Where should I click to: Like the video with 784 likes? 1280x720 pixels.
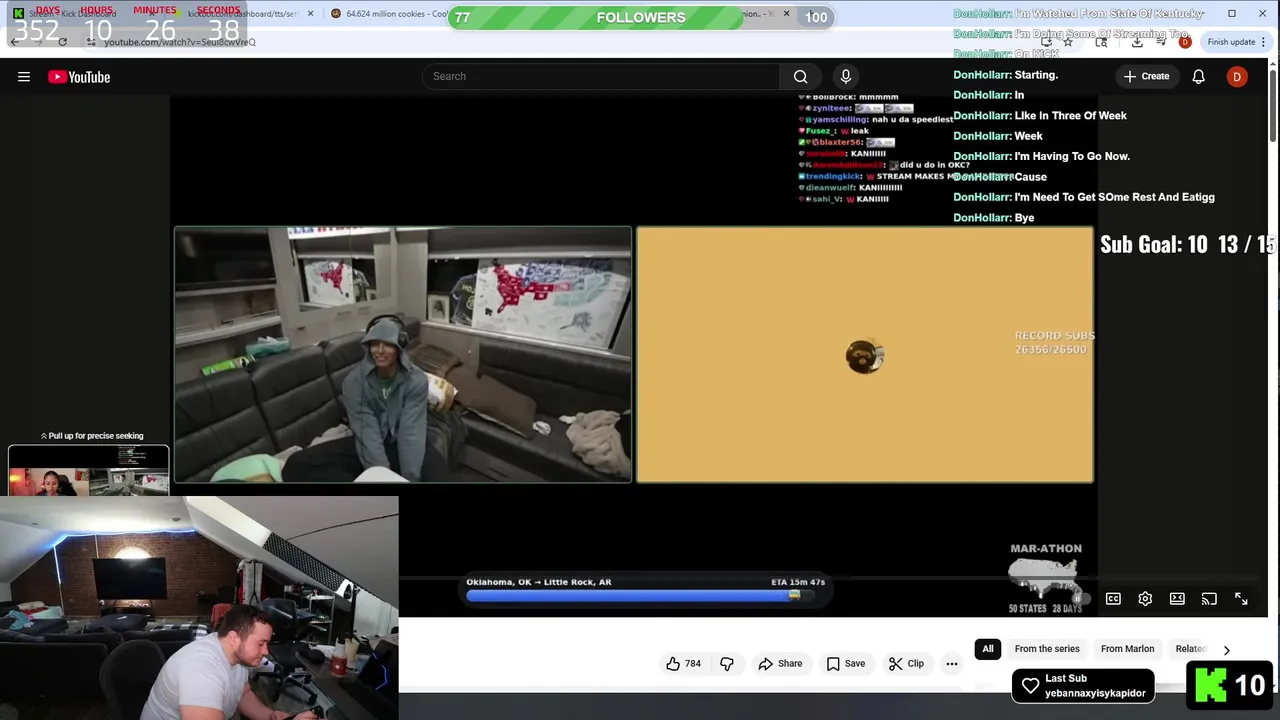[x=684, y=663]
